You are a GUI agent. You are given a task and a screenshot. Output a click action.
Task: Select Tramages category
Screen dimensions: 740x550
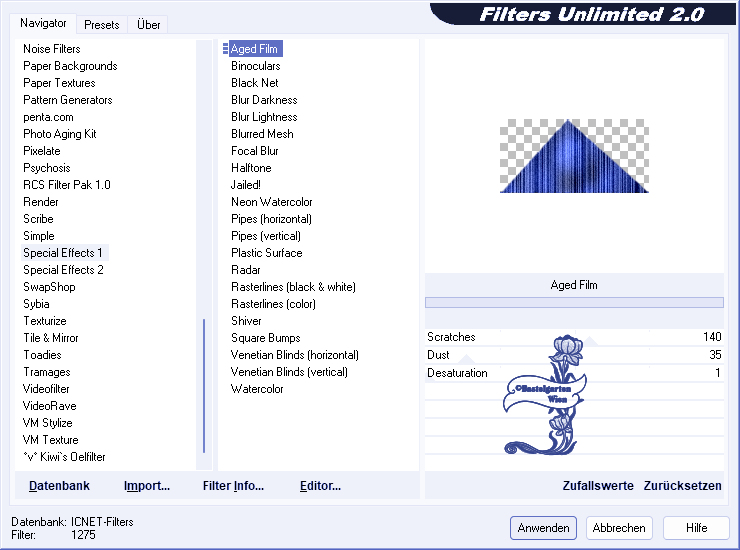pos(47,372)
